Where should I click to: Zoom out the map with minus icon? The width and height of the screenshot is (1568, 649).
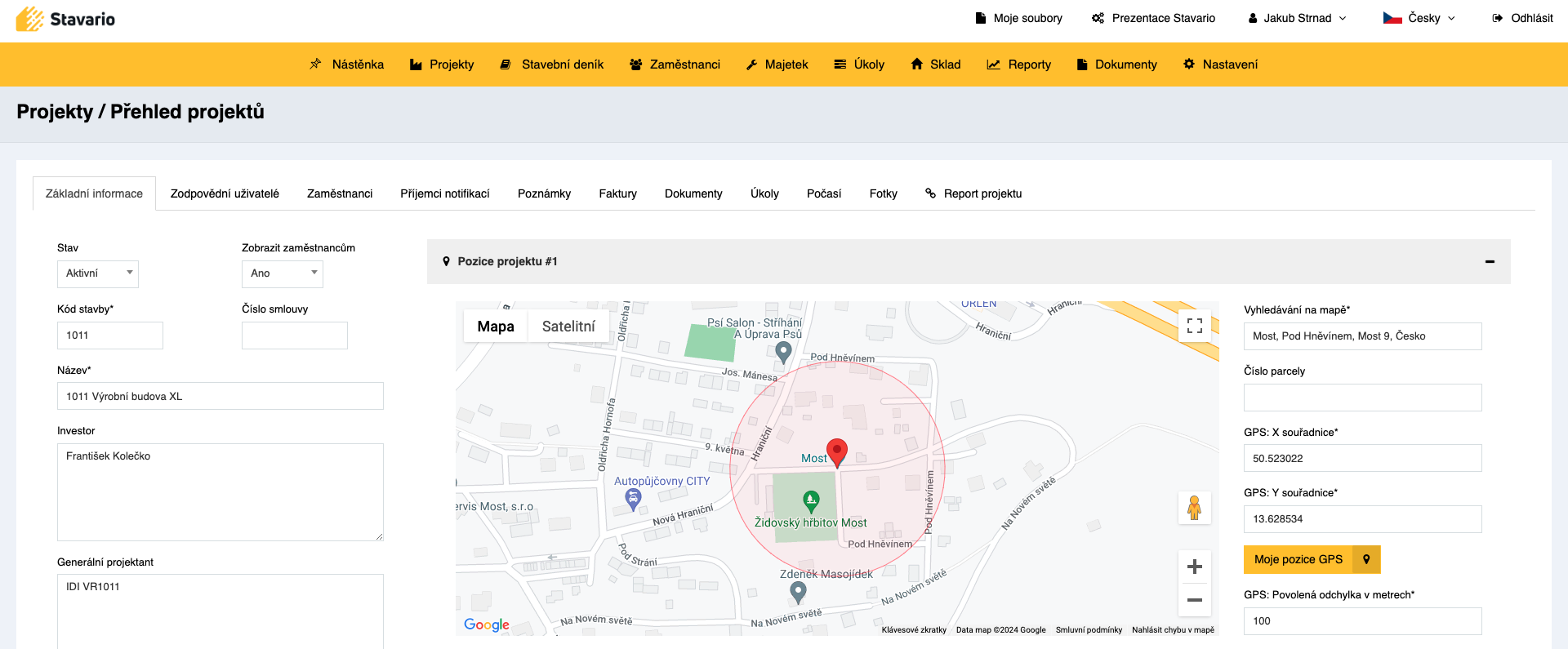[x=1194, y=600]
